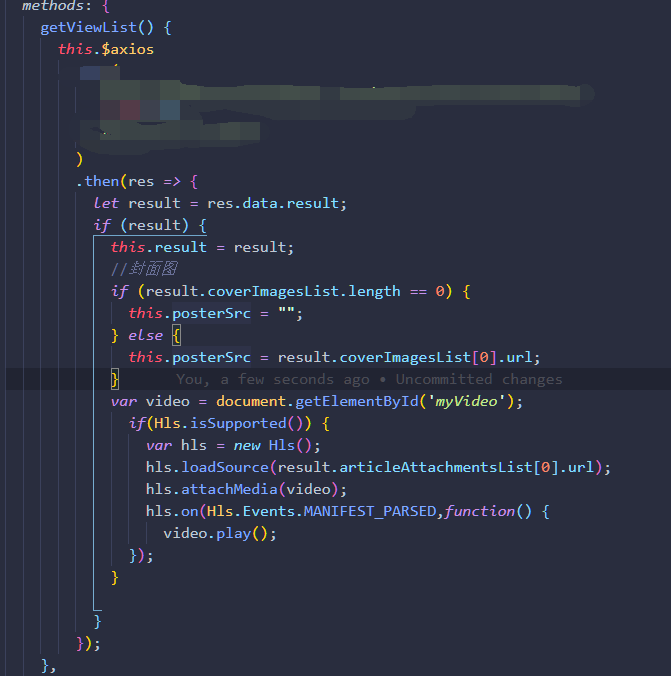The height and width of the screenshot is (676, 671).
Task: Click the highlighted opening brace after else
Action: pos(176,335)
